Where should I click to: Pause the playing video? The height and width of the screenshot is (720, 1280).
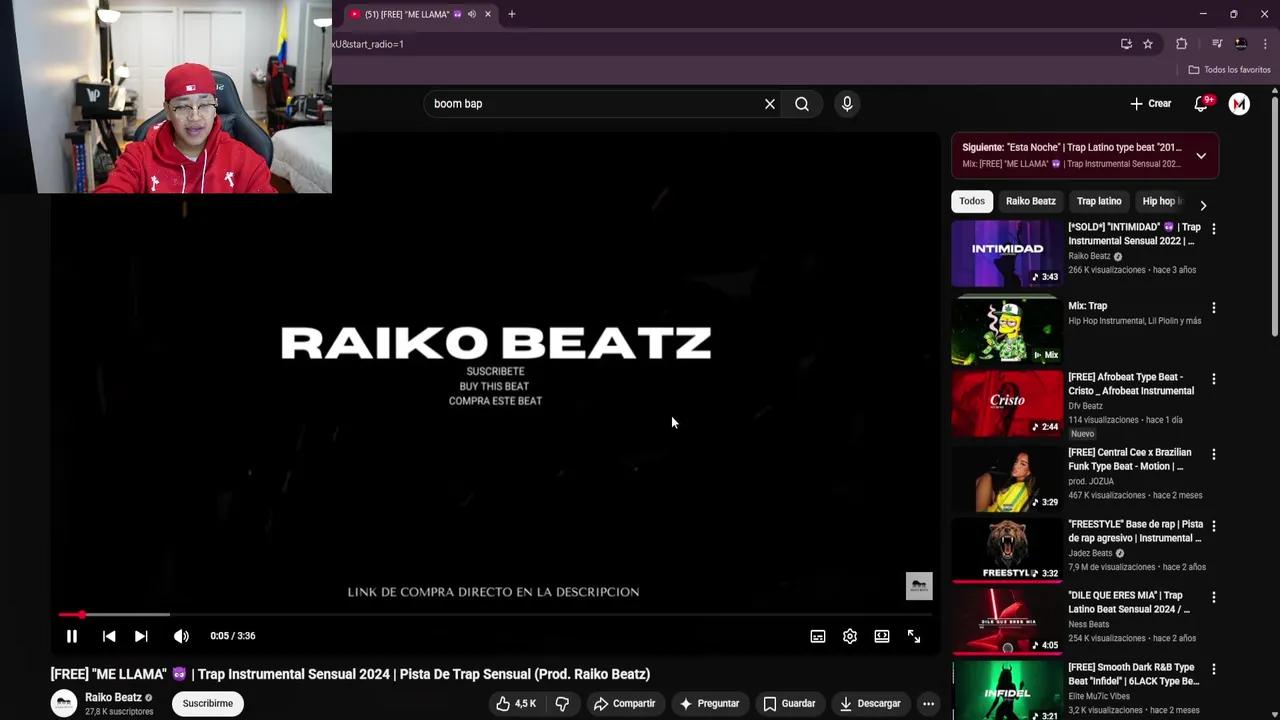(x=72, y=636)
